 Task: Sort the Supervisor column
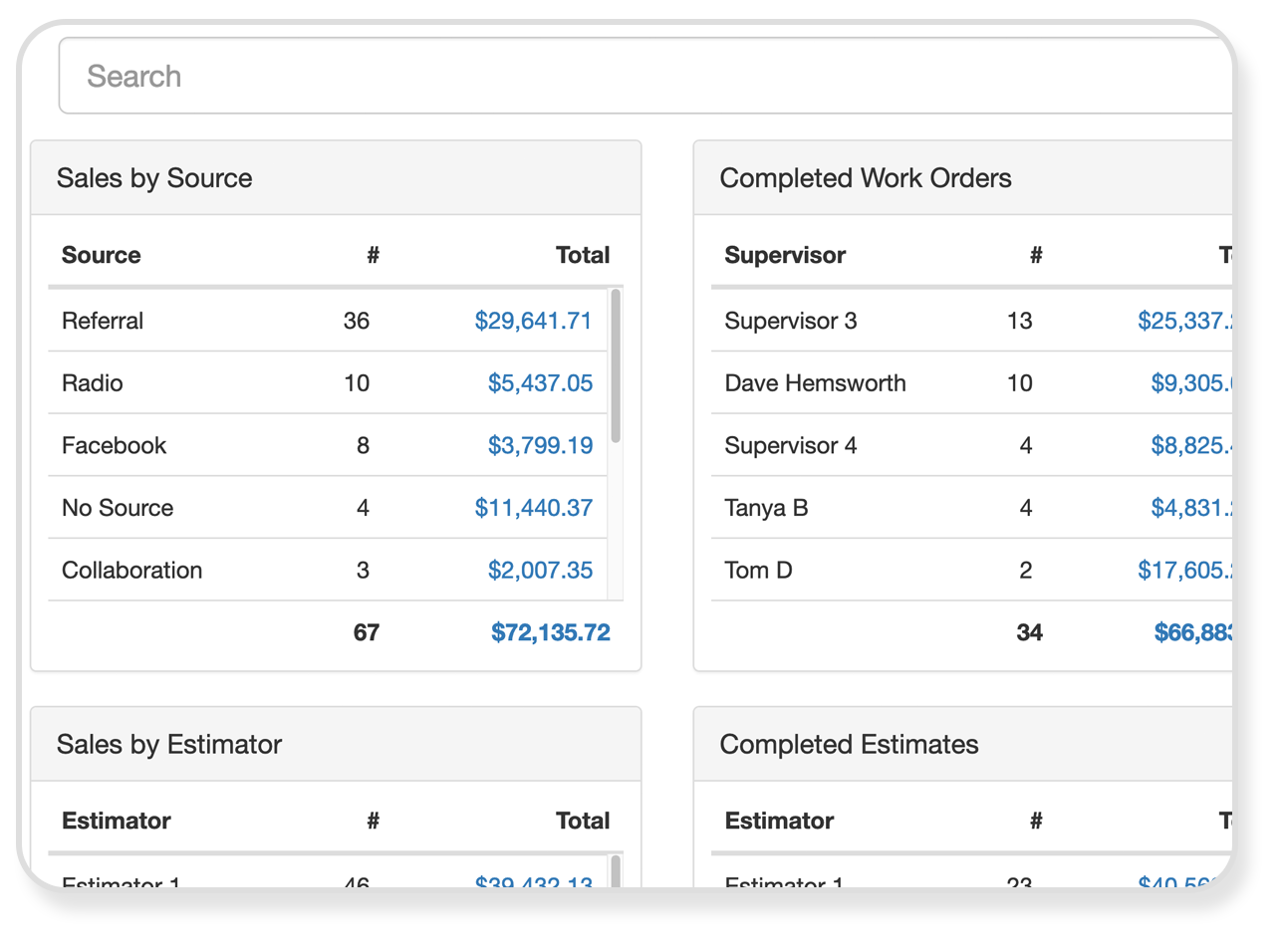(784, 255)
